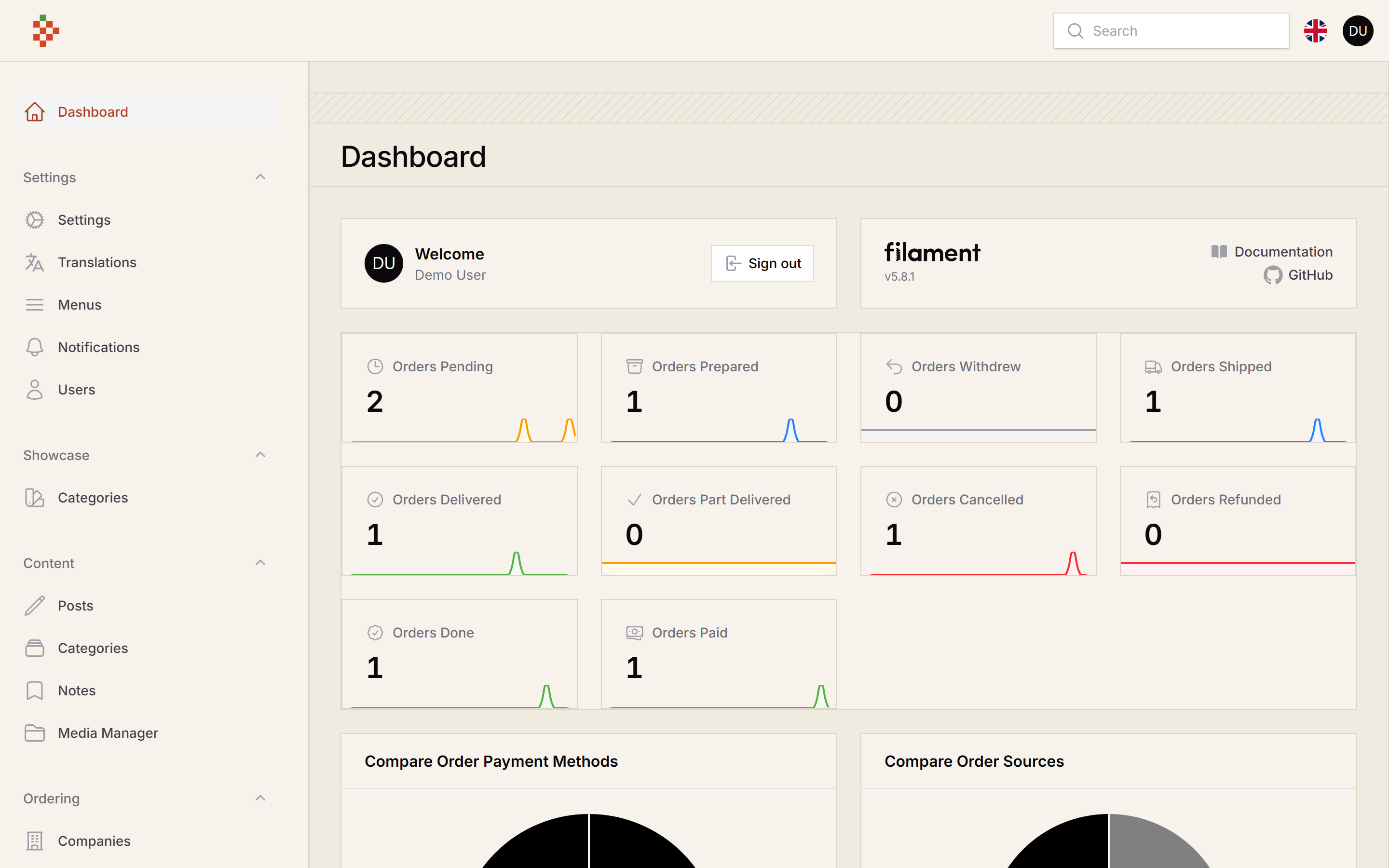
Task: Collapse the Content sidebar group
Action: click(x=260, y=563)
